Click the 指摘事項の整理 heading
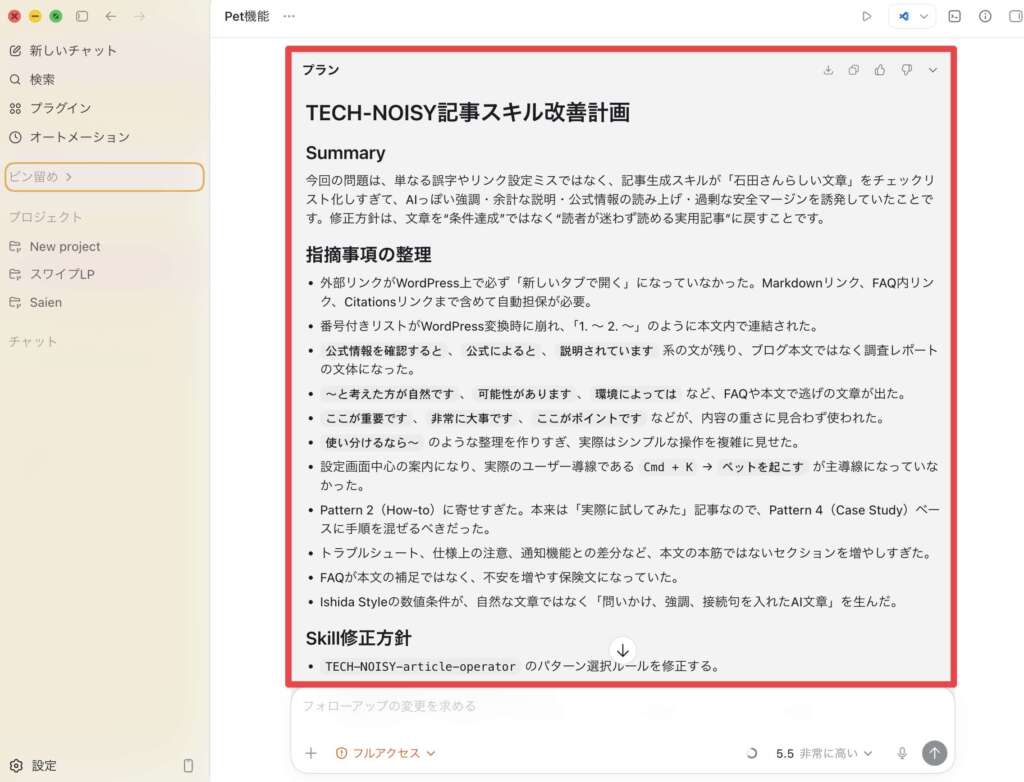This screenshot has width=1024, height=782. click(x=368, y=254)
